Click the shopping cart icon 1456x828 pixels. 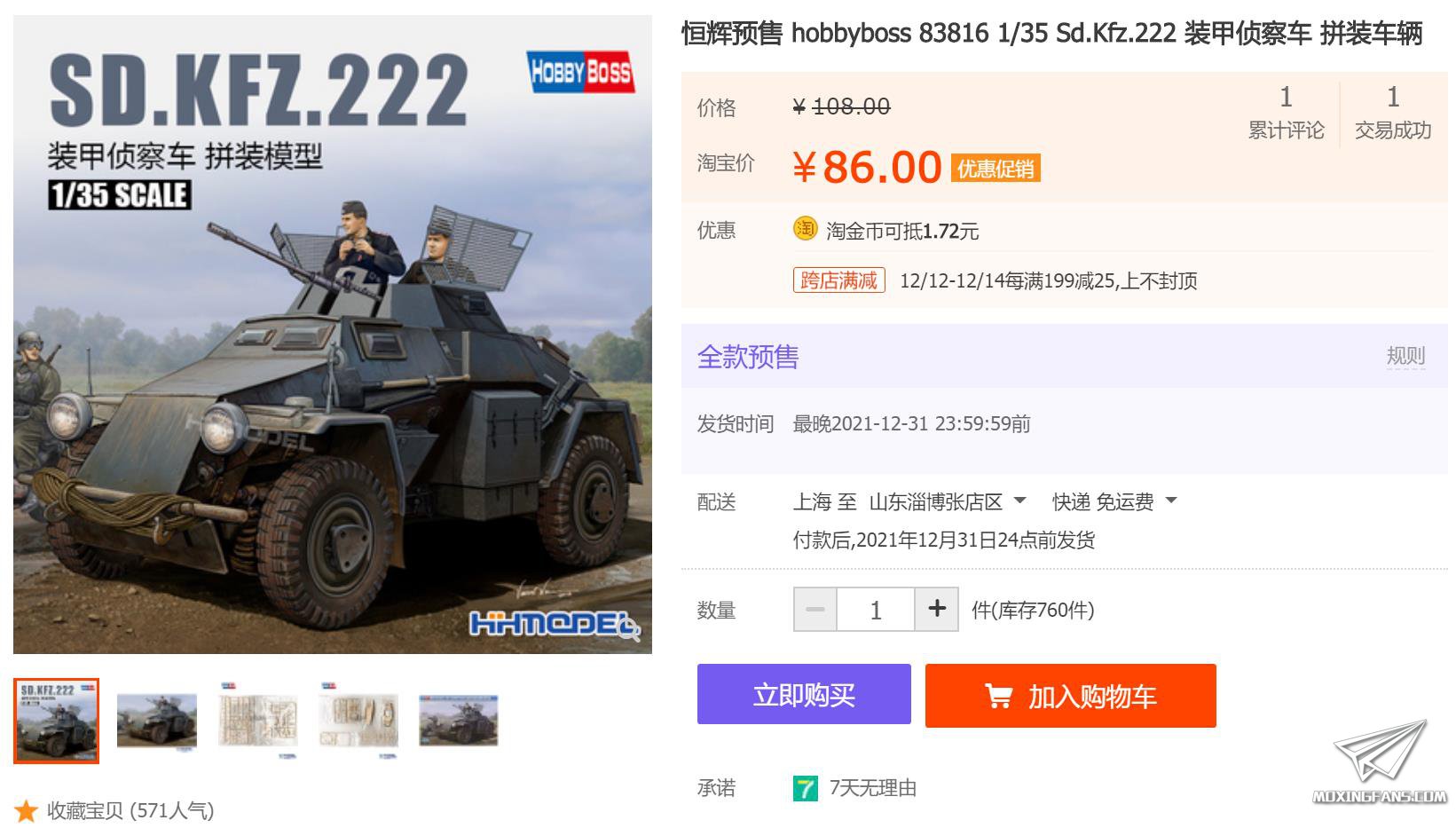[x=998, y=697]
